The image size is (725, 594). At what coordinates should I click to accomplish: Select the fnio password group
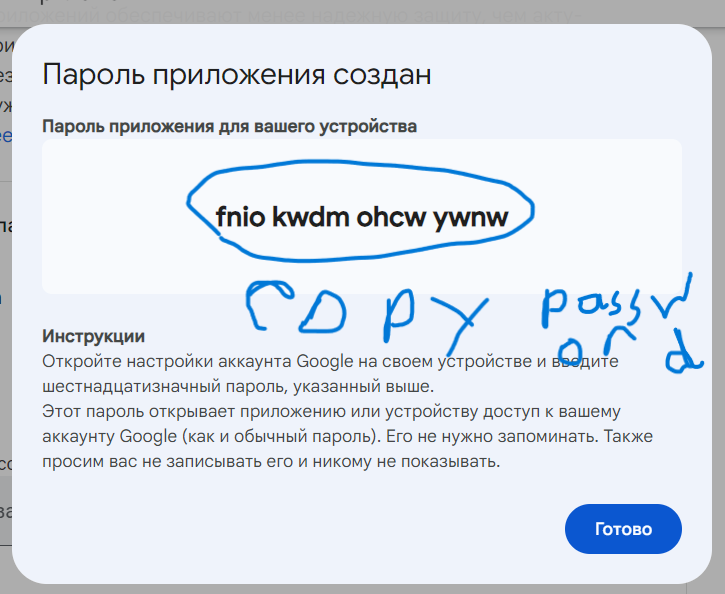click(240, 216)
